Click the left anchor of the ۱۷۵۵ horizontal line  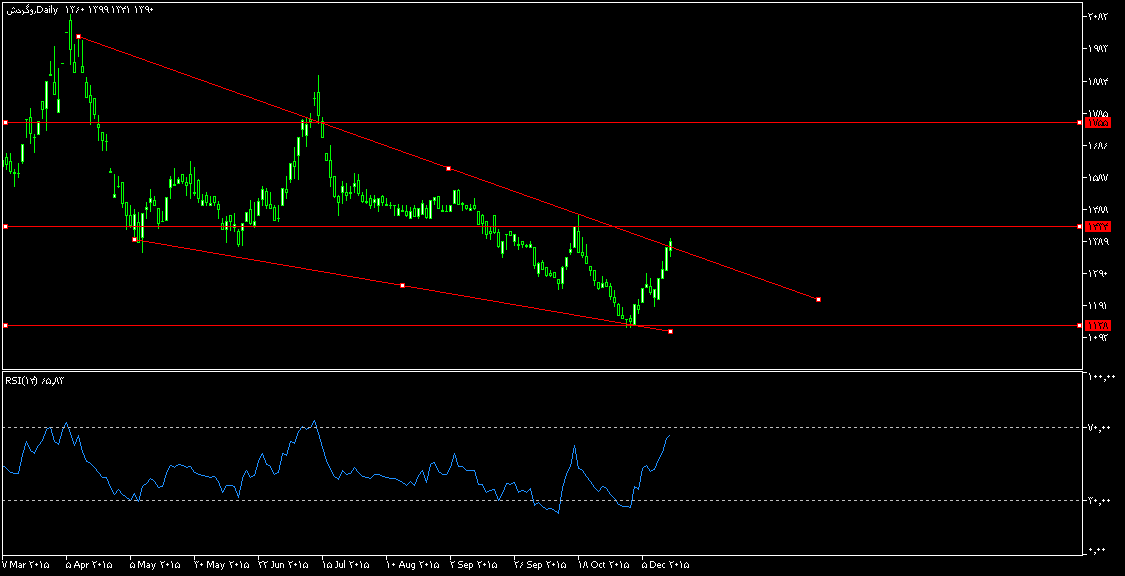[6, 123]
